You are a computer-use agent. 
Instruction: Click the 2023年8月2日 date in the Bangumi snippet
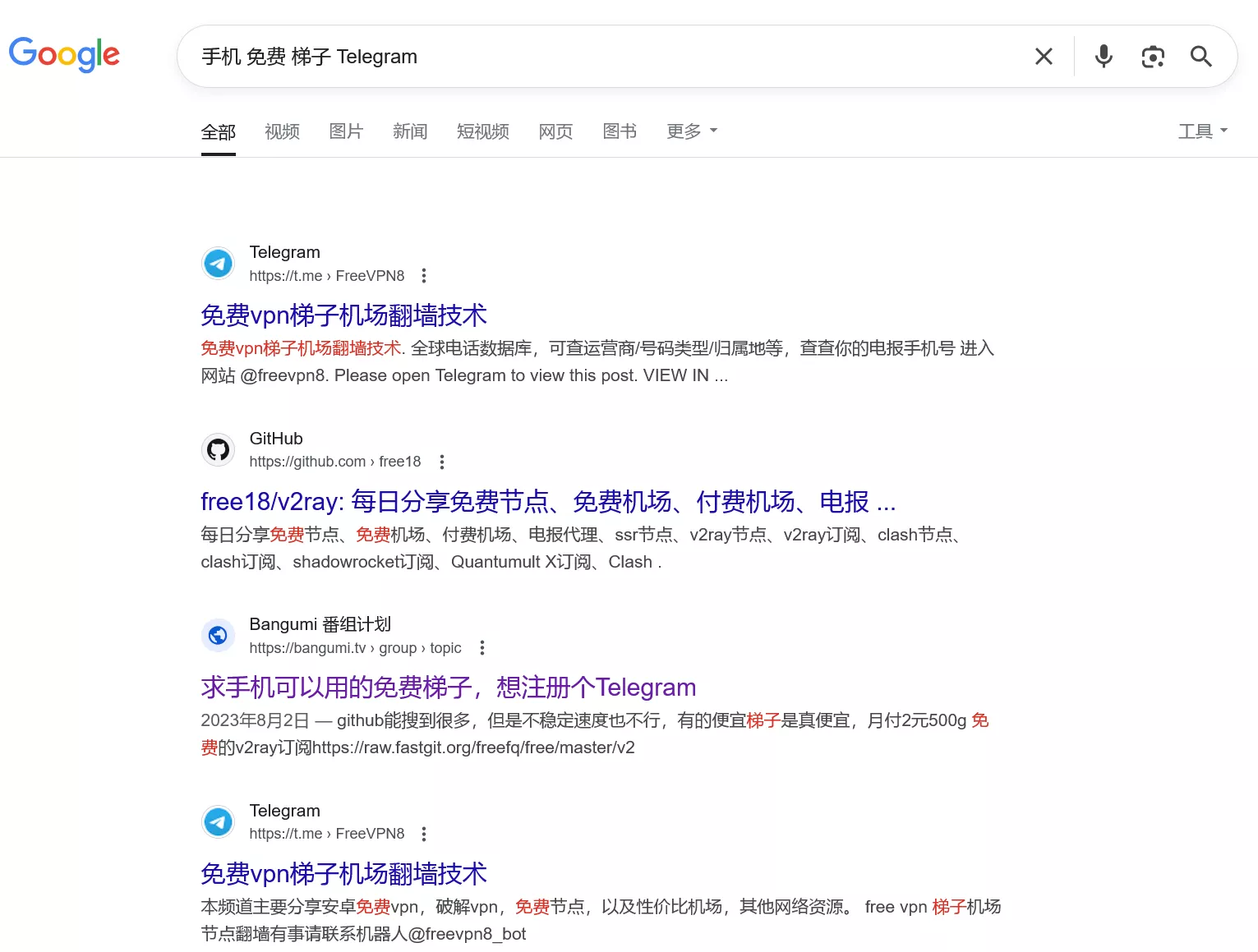(256, 720)
